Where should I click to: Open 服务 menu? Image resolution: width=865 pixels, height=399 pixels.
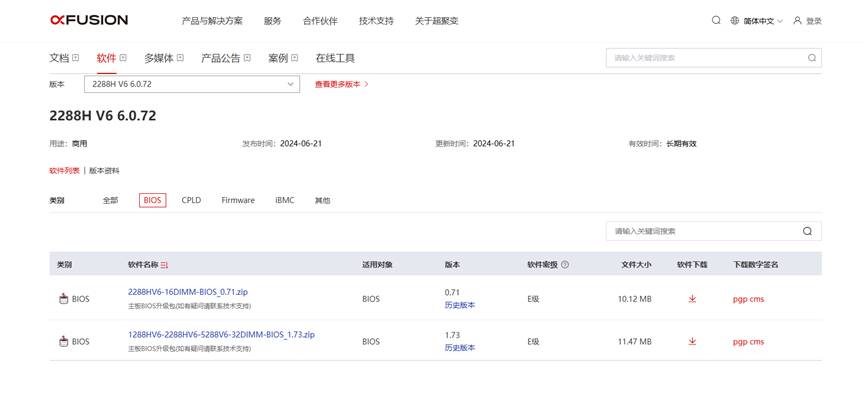coord(273,21)
